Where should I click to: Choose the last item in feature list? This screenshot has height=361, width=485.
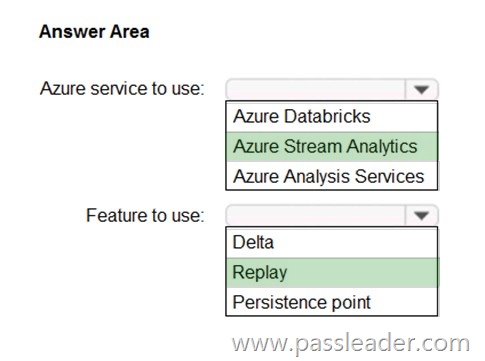click(x=332, y=302)
